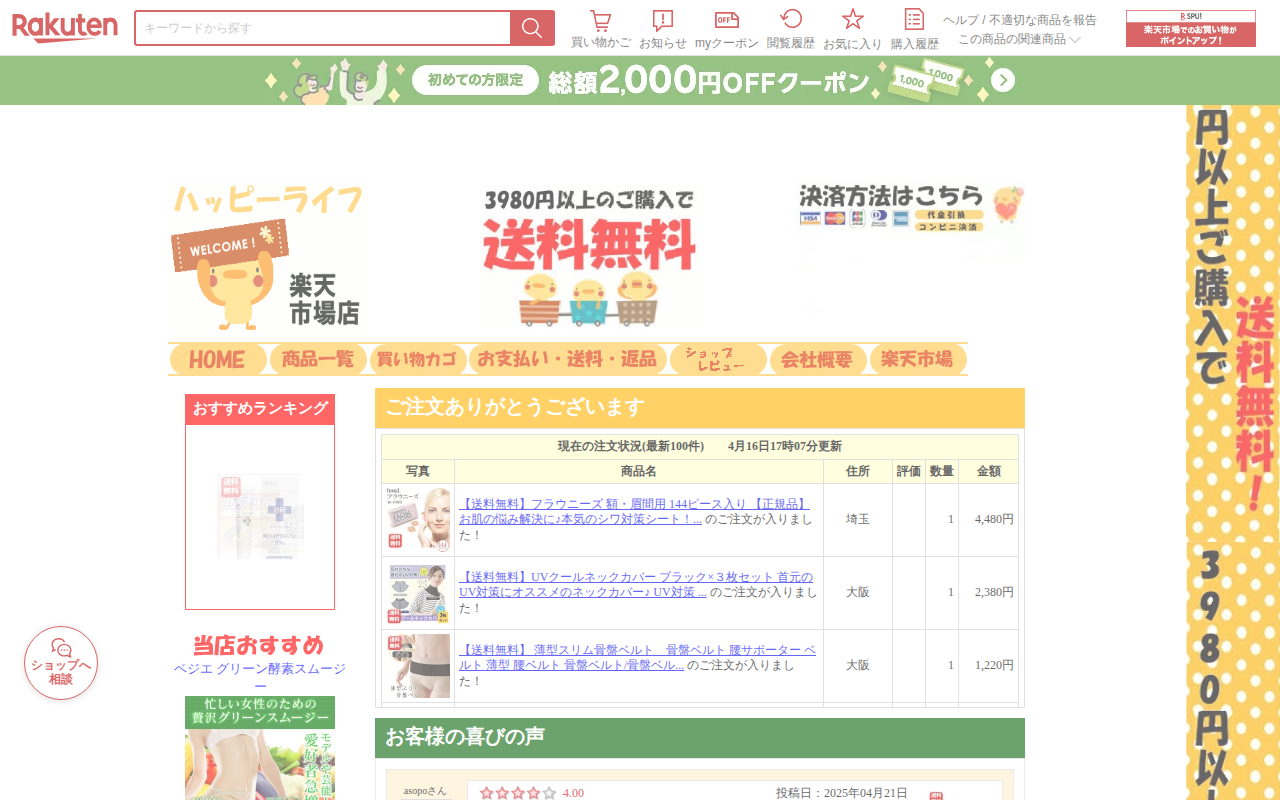The image size is (1280, 800).
Task: Click the 2,000円OFFクーポン banner
Action: (640, 80)
